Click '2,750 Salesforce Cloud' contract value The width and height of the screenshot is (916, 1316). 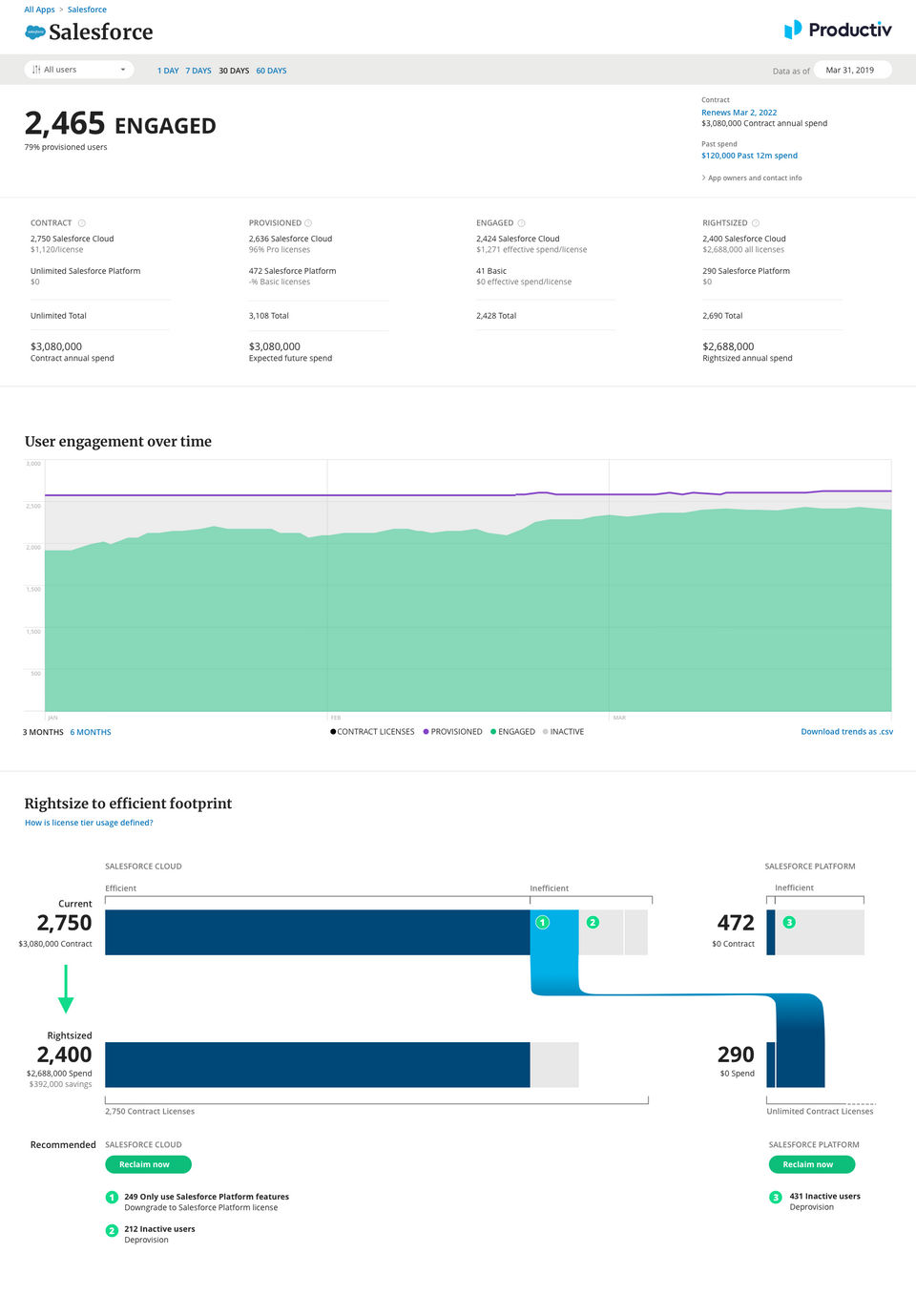(72, 239)
